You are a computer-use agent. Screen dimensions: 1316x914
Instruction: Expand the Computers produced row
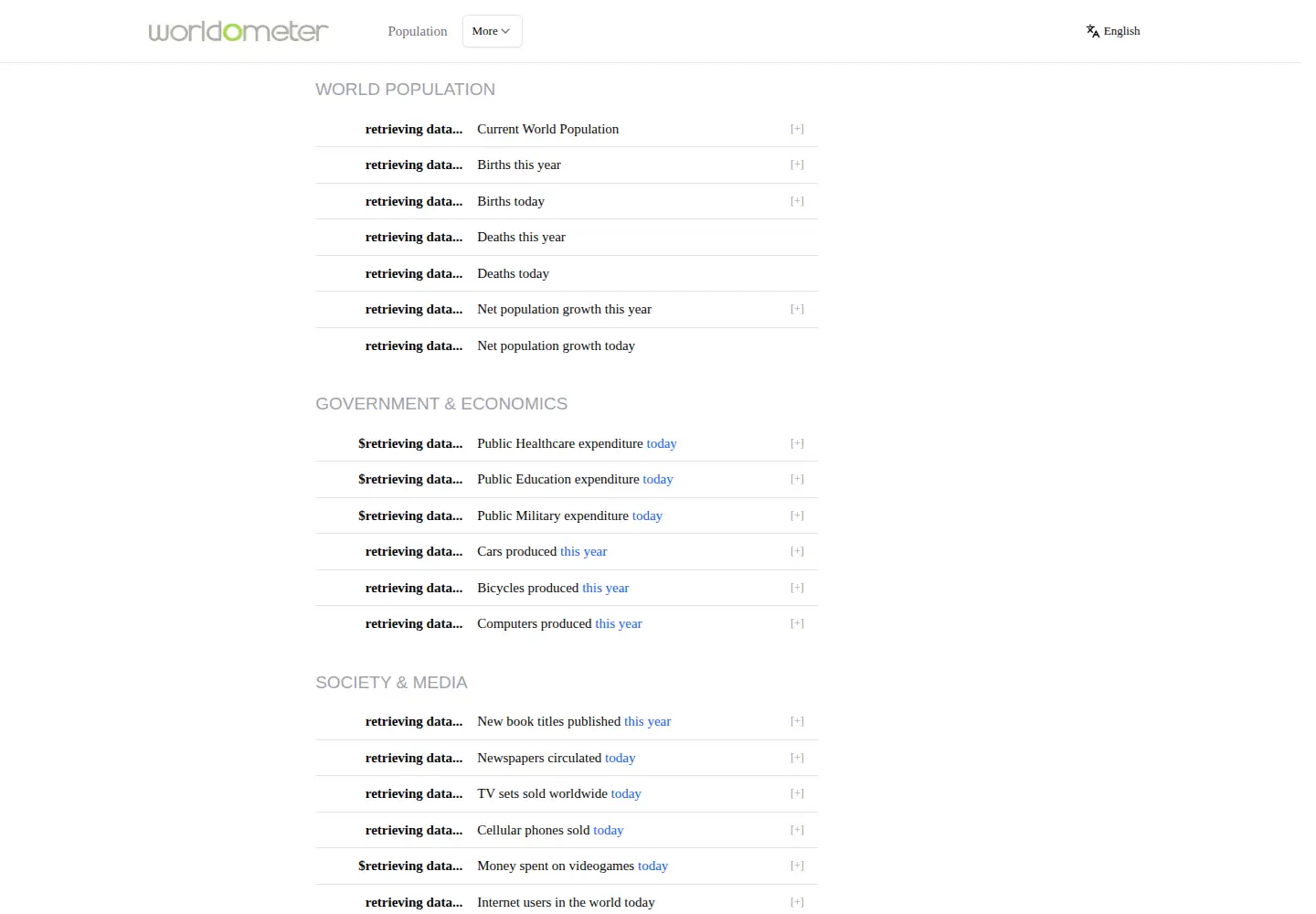point(797,623)
